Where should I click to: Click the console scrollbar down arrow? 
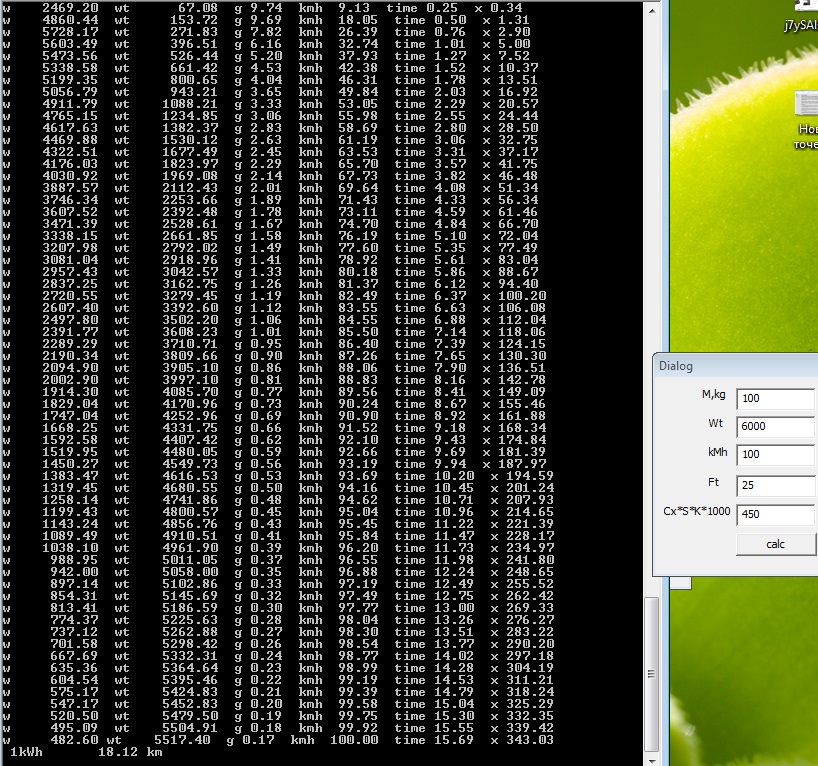(x=652, y=758)
